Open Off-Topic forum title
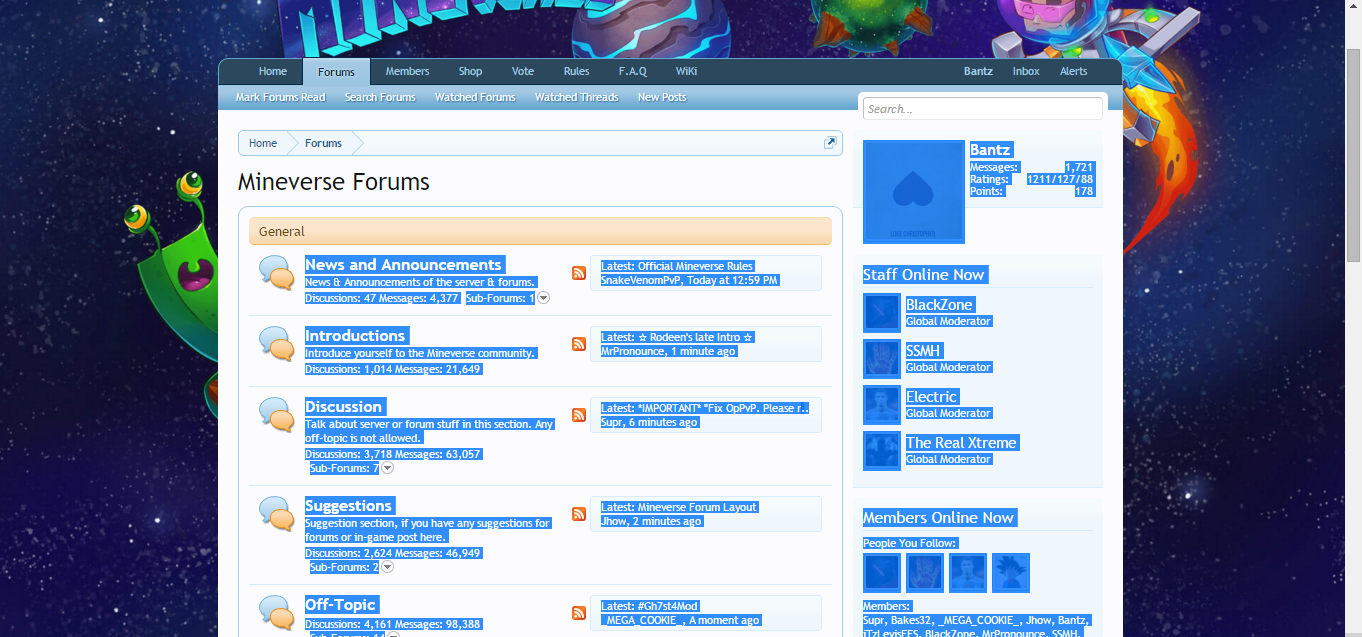This screenshot has width=1362, height=637. pyautogui.click(x=340, y=605)
